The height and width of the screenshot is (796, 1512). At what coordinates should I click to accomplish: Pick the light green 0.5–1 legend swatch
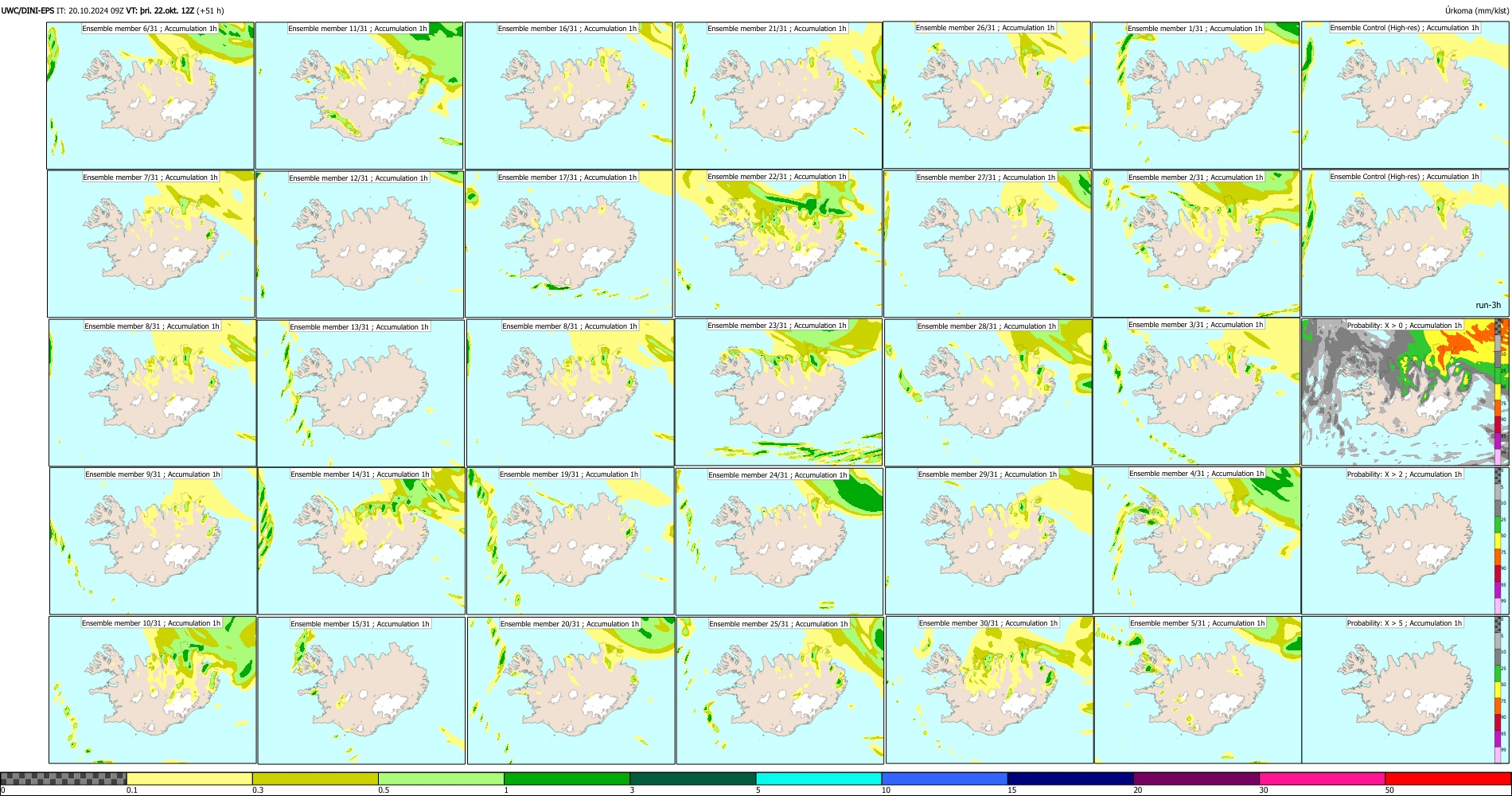441,778
